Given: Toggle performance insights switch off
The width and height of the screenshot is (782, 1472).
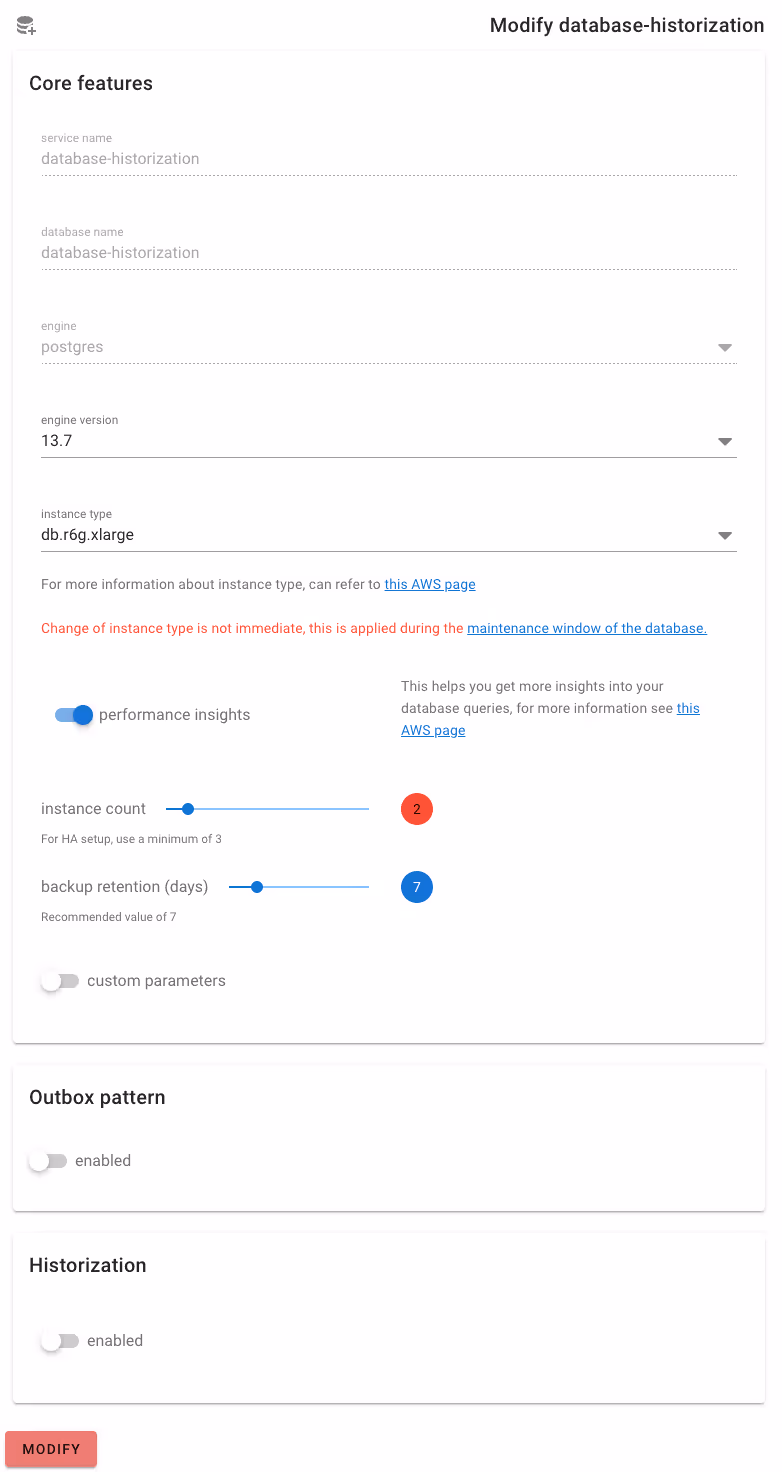Looking at the screenshot, I should point(74,715).
